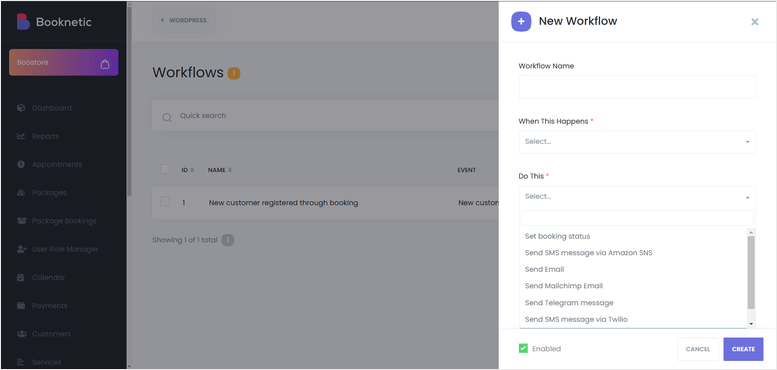Click the Appointments clock icon
This screenshot has height=370, width=777.
point(21,164)
